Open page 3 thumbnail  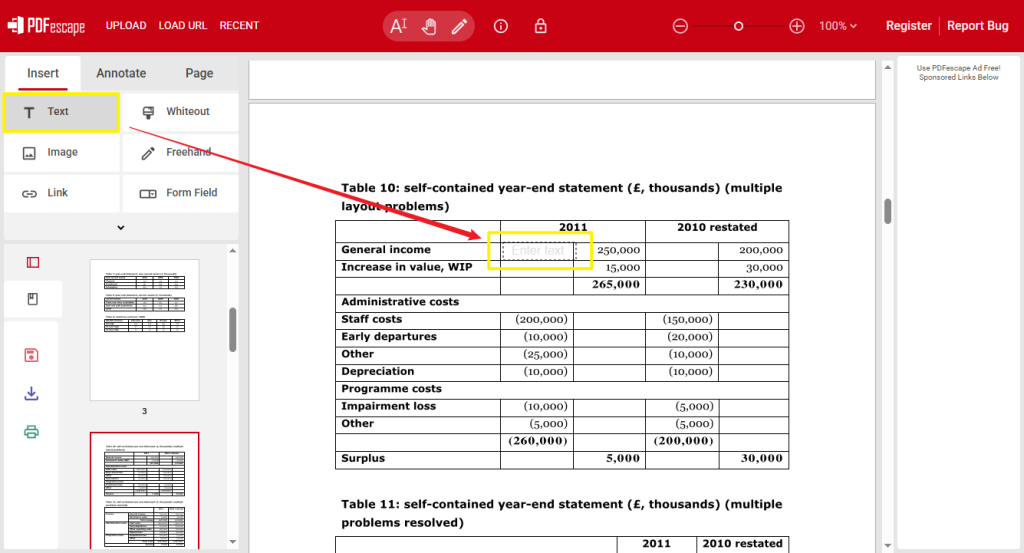(144, 330)
